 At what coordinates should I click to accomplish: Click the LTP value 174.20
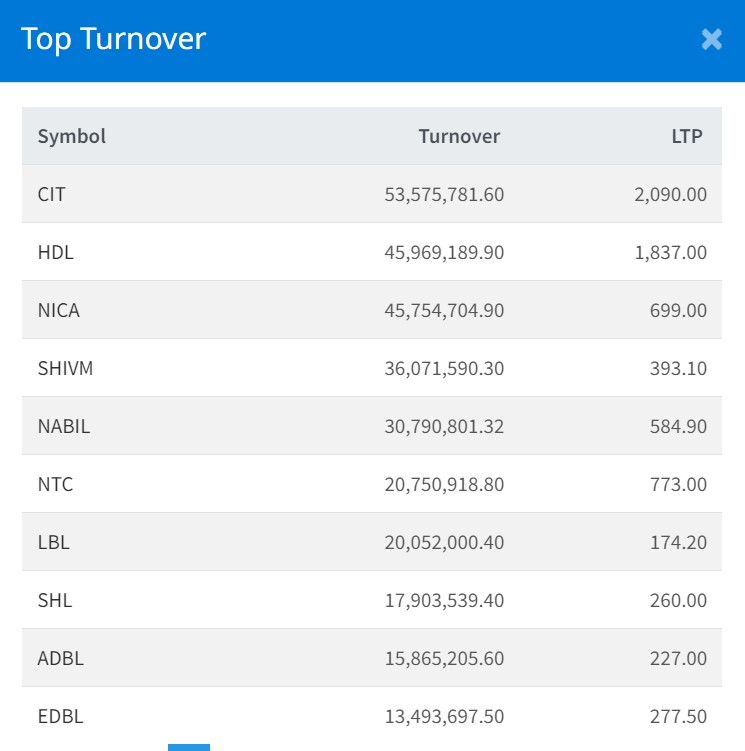point(677,542)
